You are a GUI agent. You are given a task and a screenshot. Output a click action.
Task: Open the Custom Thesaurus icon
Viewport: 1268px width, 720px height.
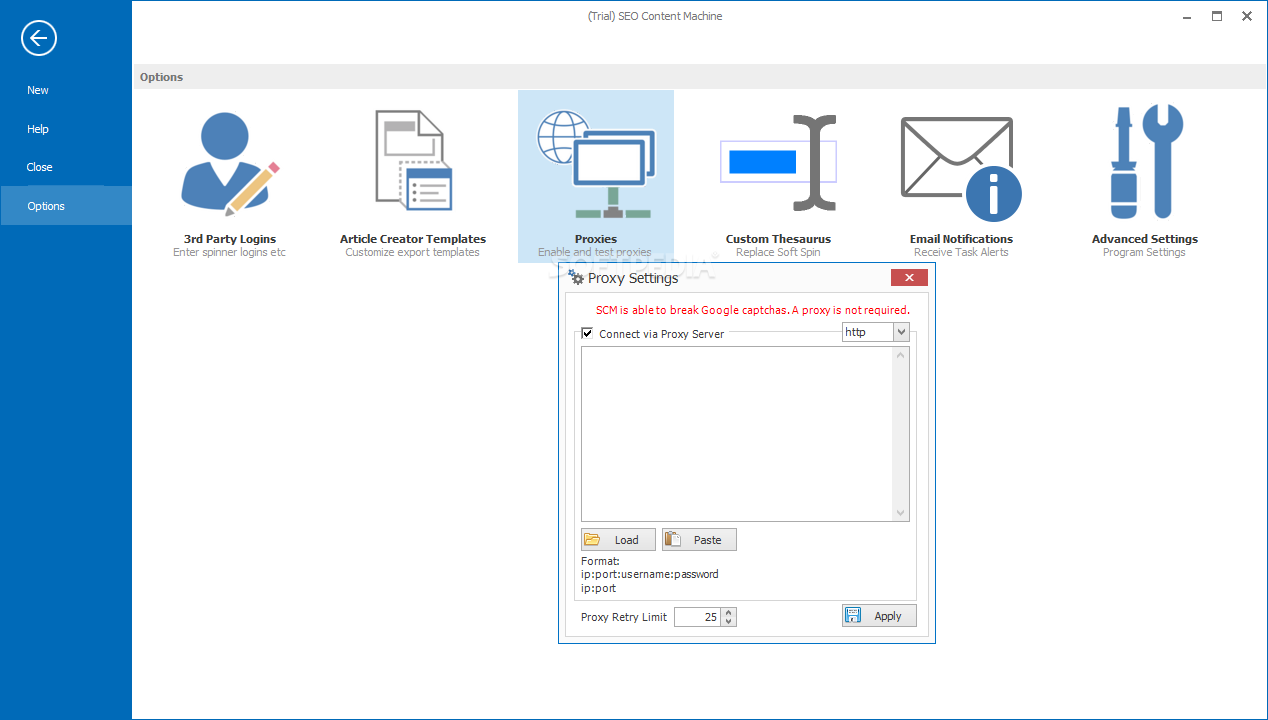coord(778,162)
